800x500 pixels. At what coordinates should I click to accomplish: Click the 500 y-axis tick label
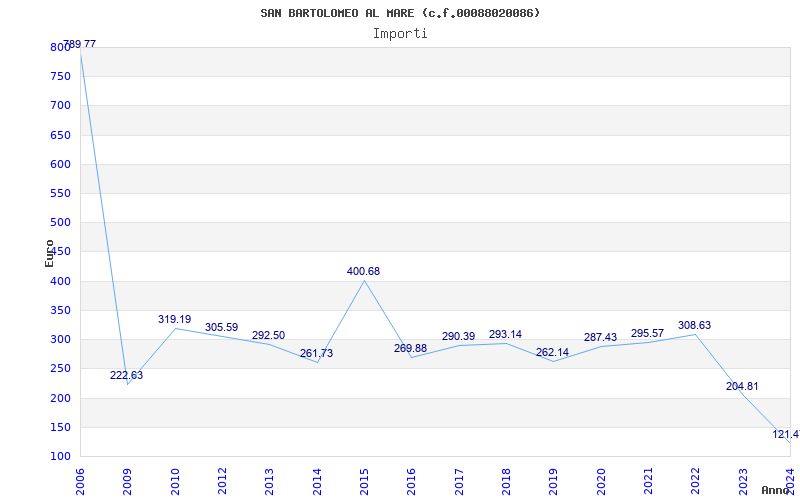60,222
